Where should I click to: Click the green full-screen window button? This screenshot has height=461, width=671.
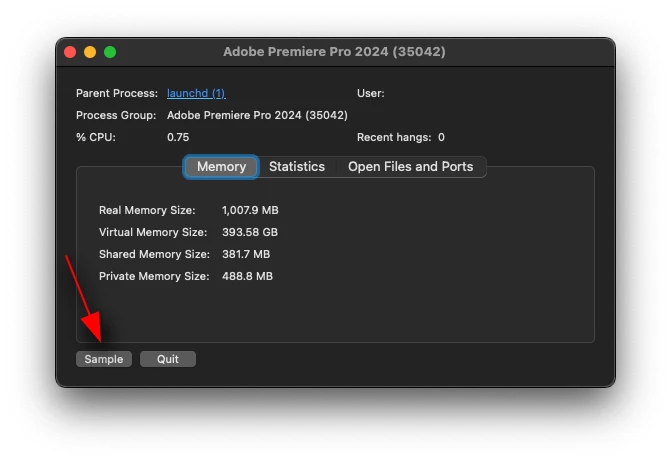110,52
